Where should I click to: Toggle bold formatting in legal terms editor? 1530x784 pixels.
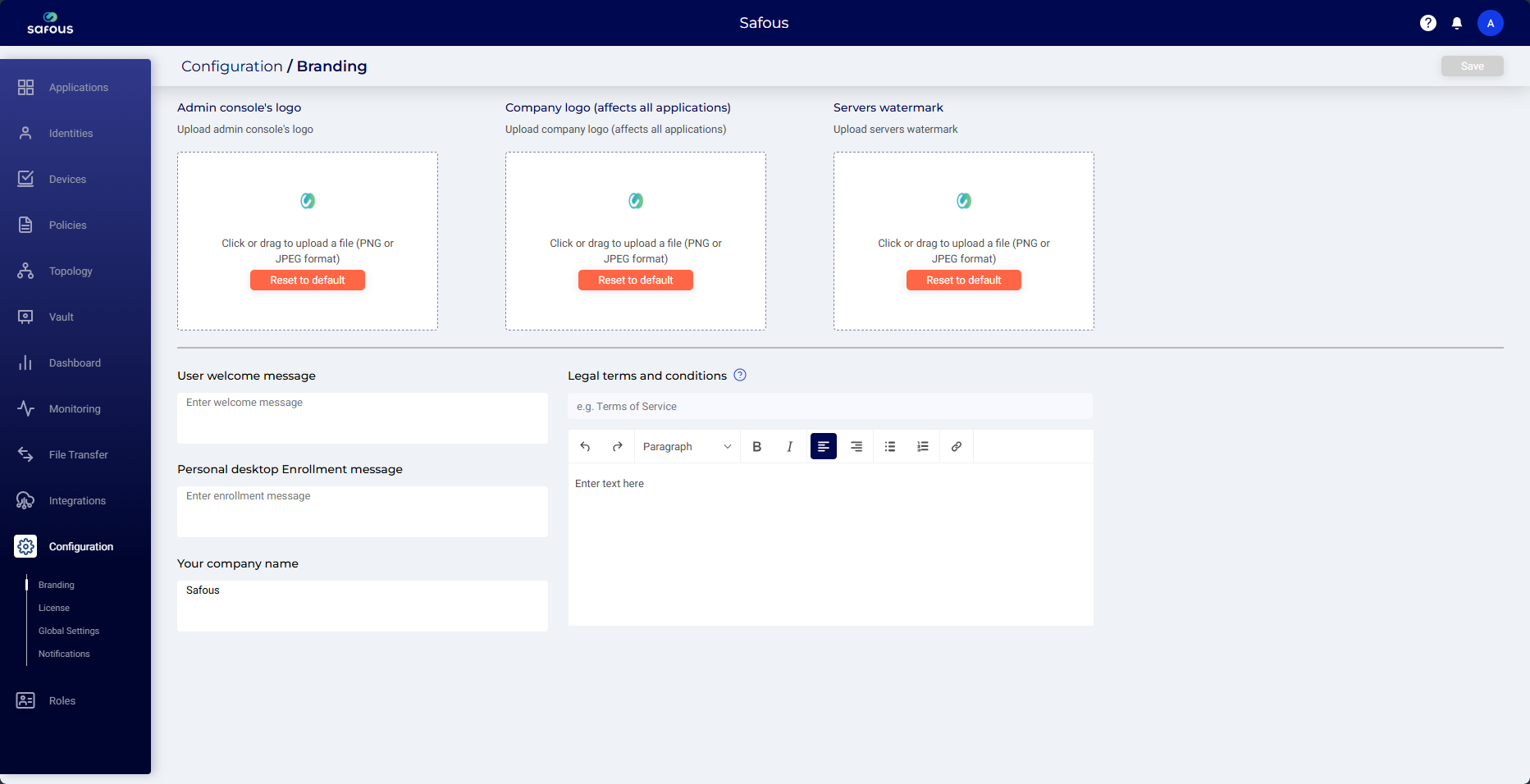[x=756, y=447]
